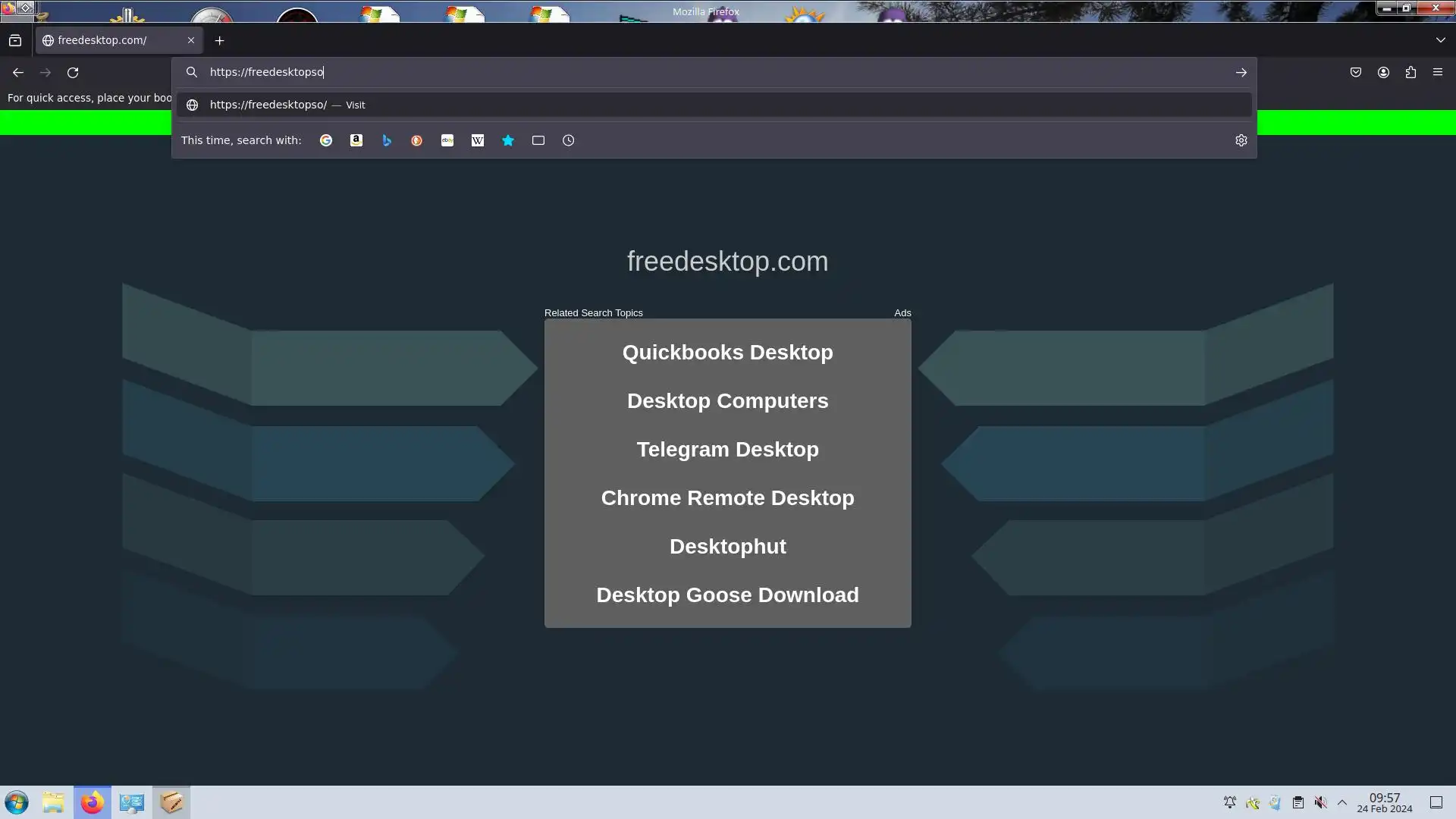Expand the list all tabs chevron
Viewport: 1456px width, 819px height.
click(1440, 40)
